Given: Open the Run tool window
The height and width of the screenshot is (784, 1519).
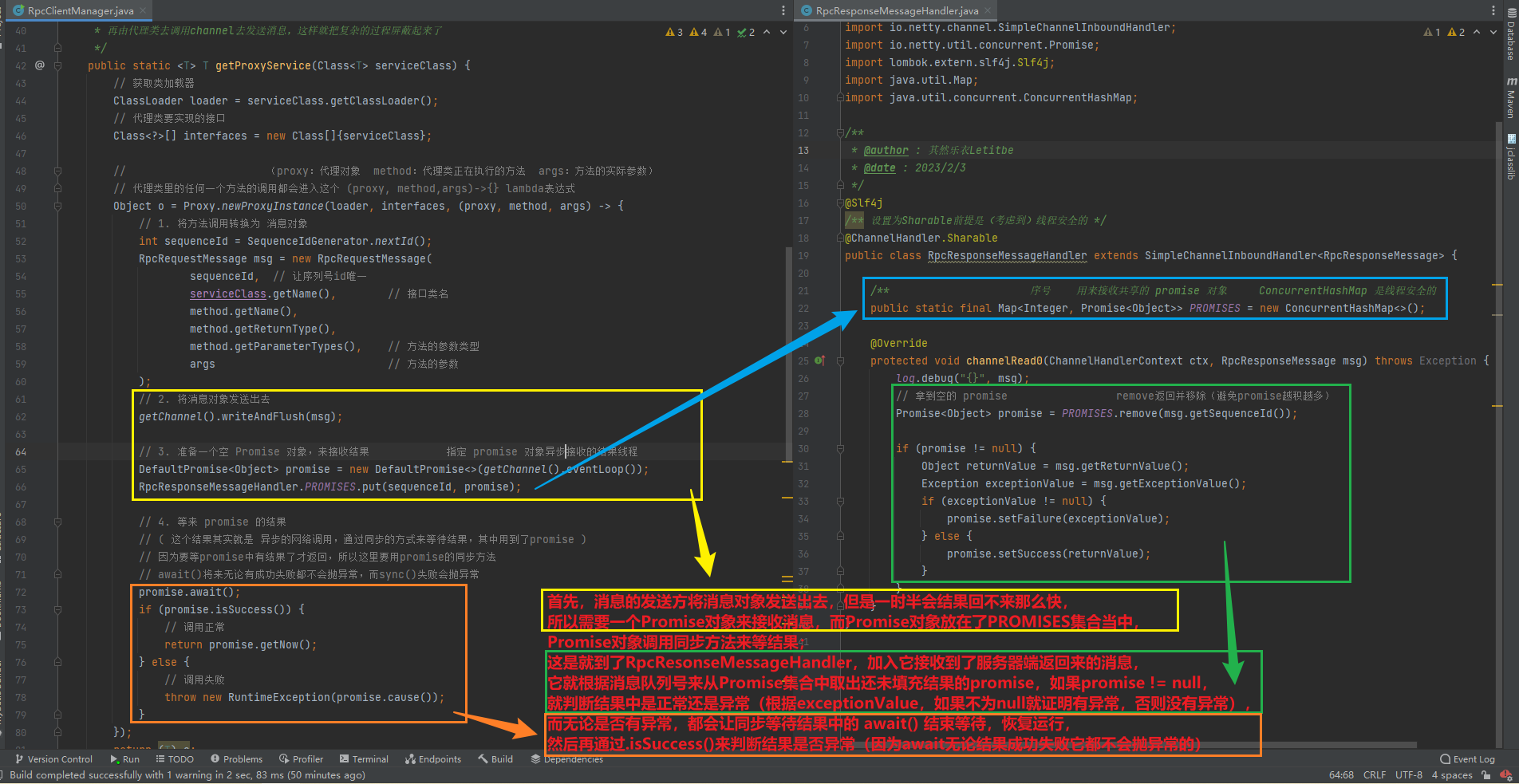Looking at the screenshot, I should [x=124, y=759].
